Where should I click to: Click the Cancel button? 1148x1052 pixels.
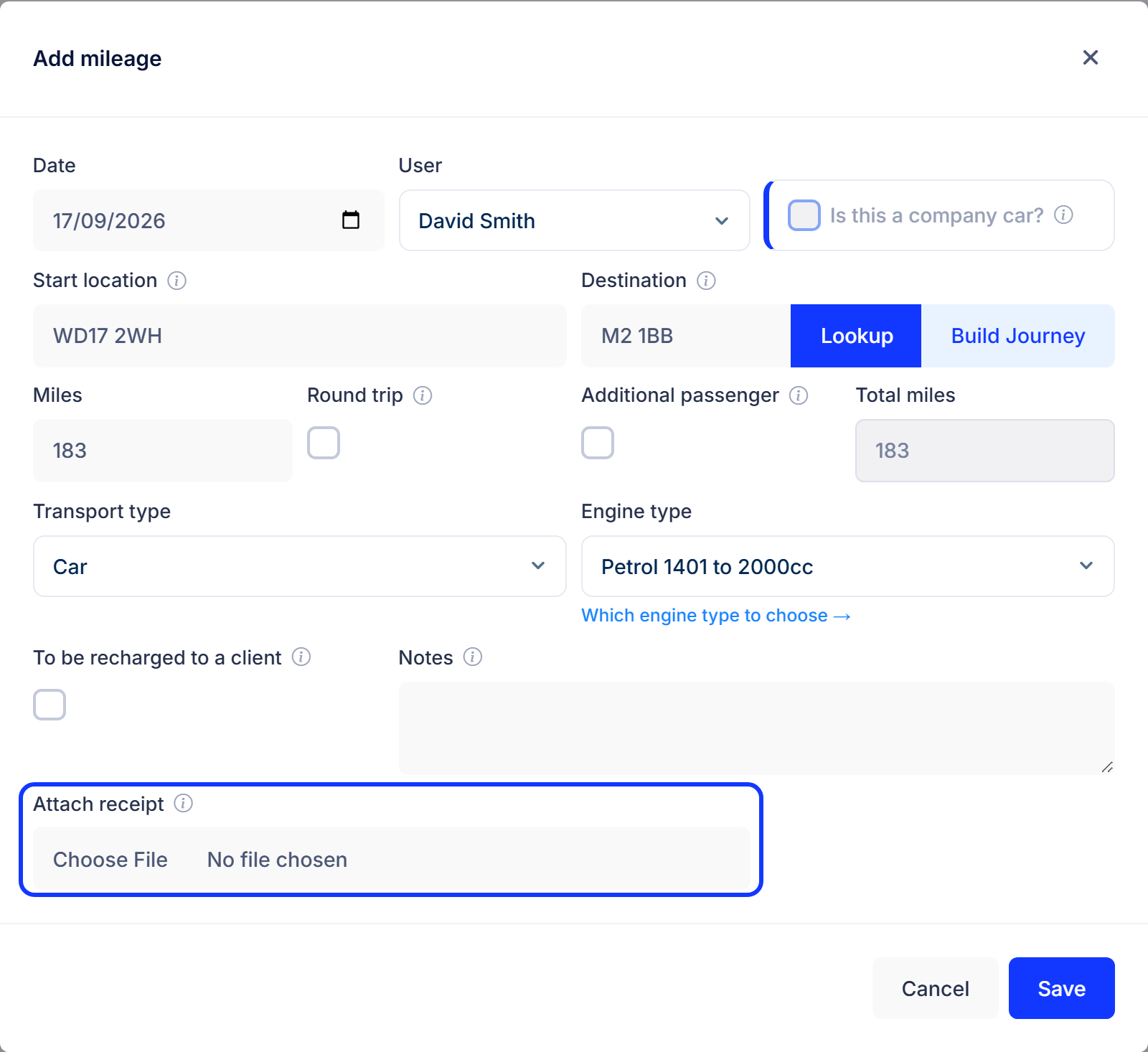935,988
